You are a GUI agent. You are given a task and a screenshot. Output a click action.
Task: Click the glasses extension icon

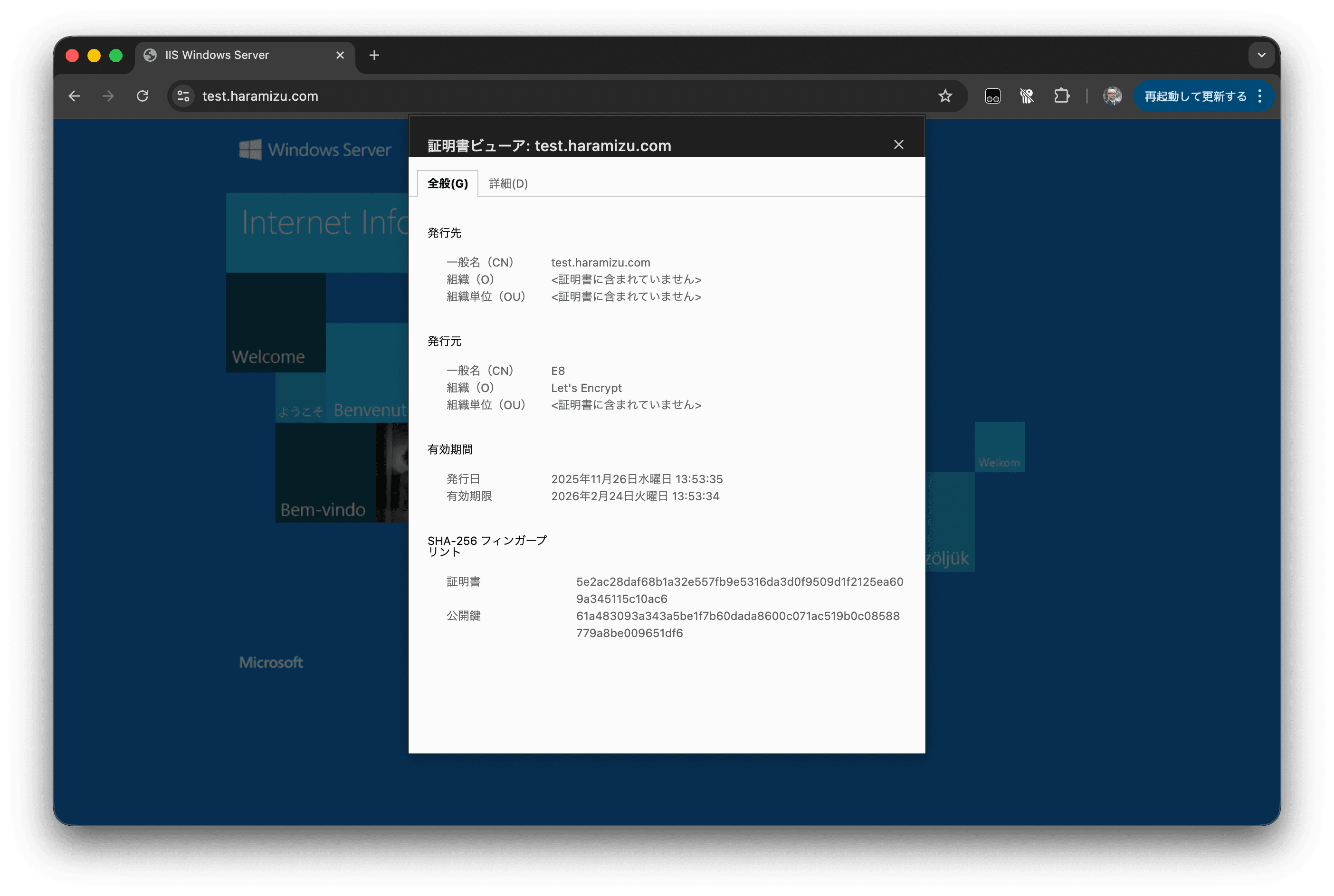pyautogui.click(x=992, y=96)
